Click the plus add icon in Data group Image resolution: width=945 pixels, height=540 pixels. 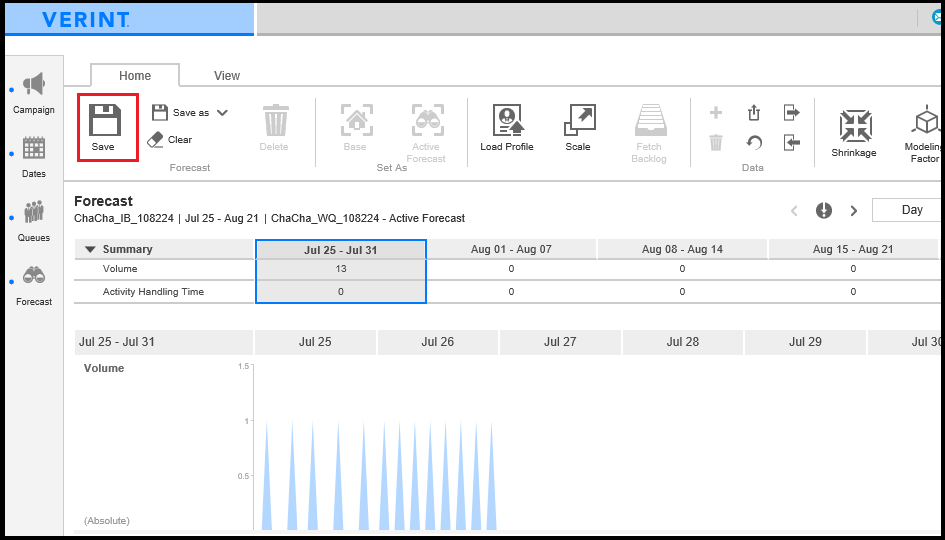[x=716, y=113]
